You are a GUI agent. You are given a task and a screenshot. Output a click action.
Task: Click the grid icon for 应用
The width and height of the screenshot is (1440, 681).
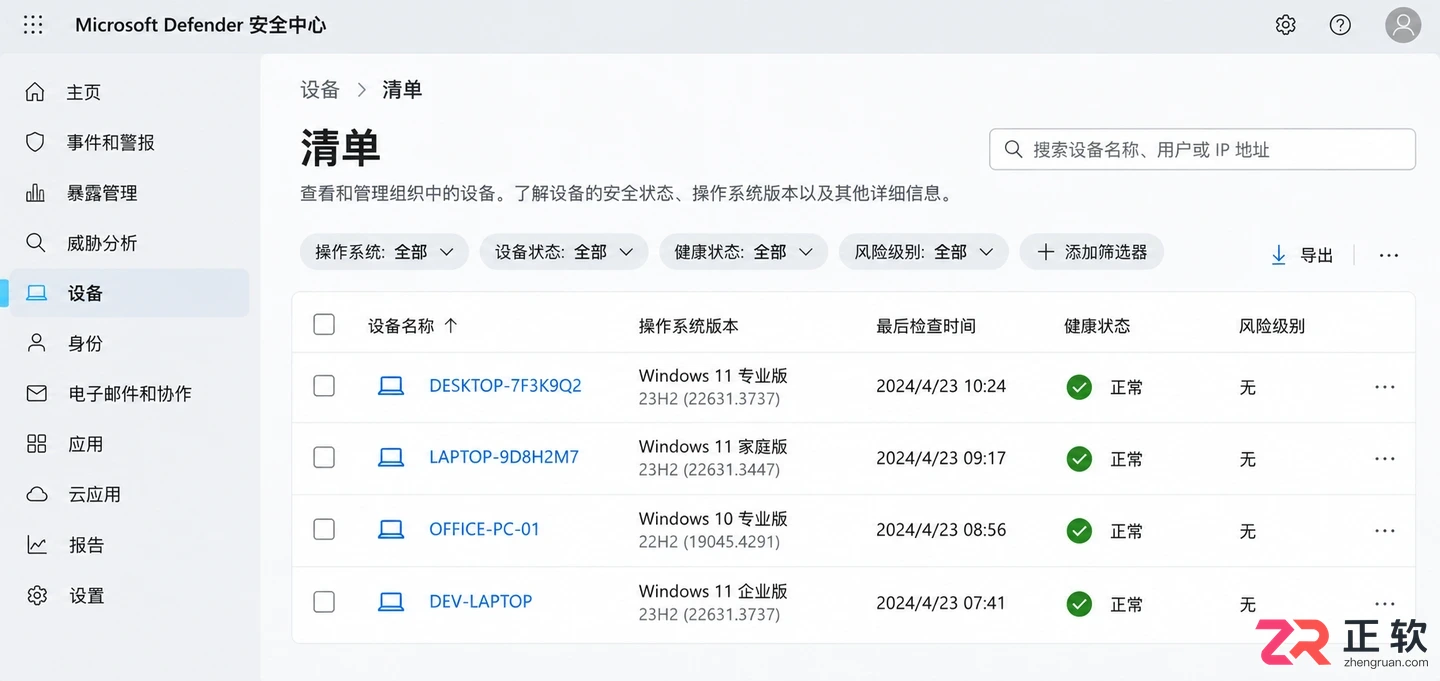tap(37, 444)
